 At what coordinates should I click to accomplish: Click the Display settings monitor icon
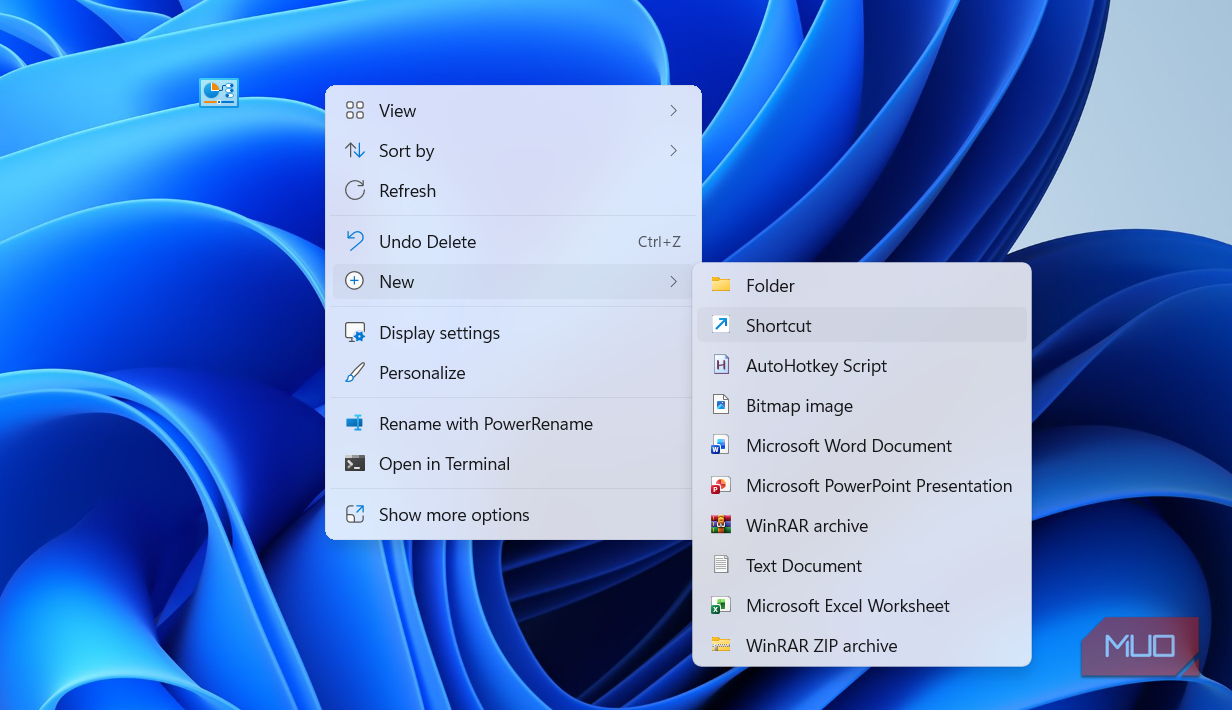(355, 332)
